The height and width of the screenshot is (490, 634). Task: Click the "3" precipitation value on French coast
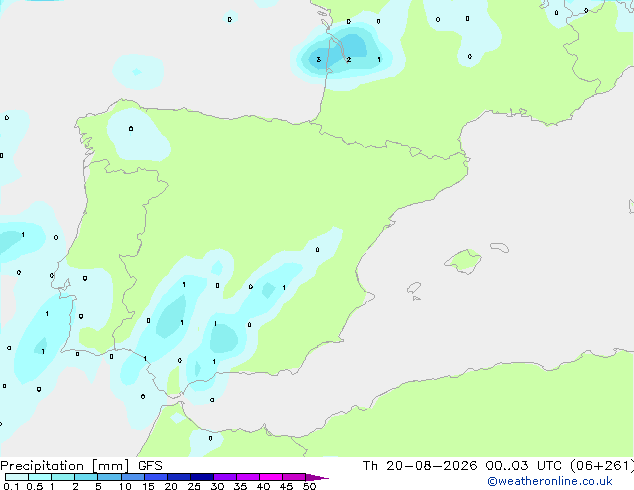tap(319, 60)
